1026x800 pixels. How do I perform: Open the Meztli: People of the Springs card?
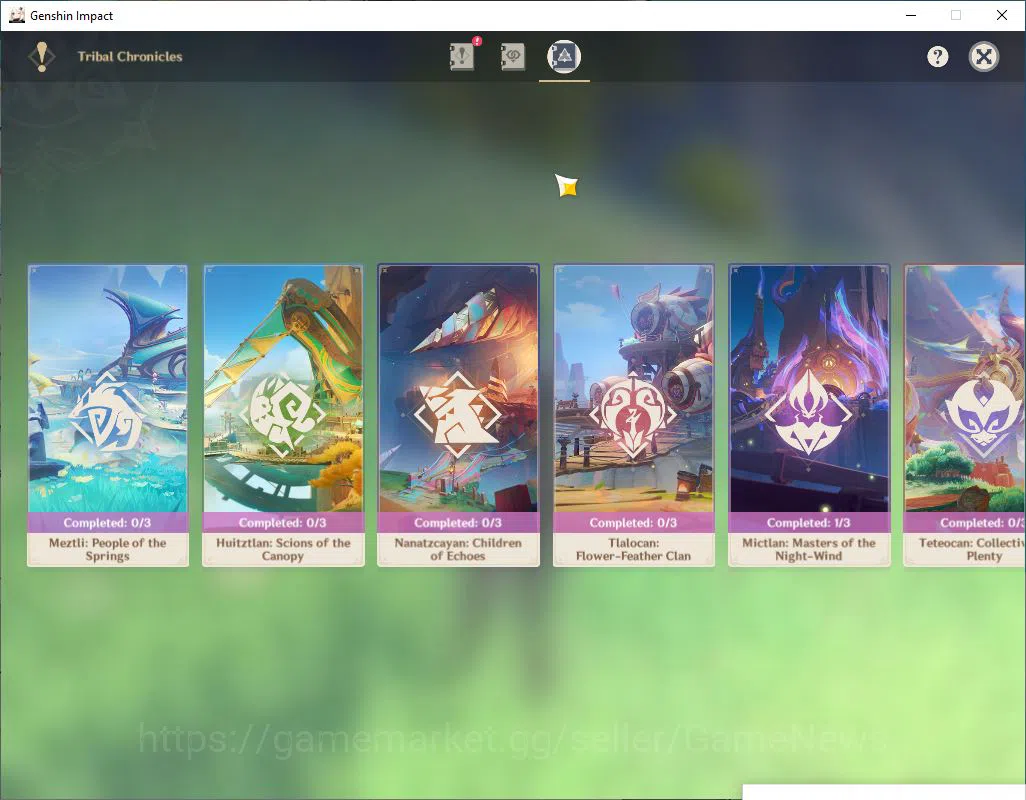(108, 415)
